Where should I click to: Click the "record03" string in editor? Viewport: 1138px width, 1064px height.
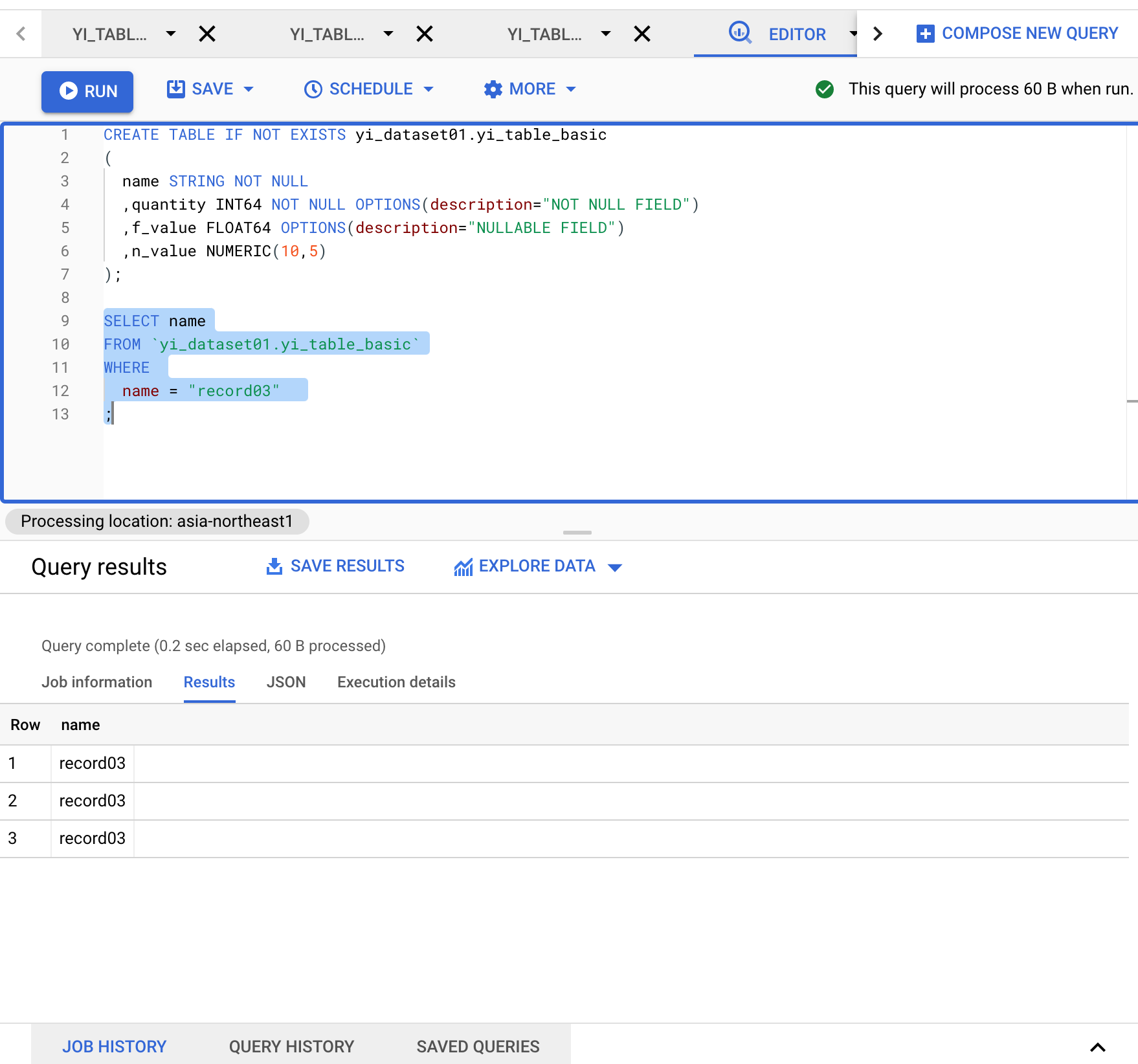(234, 391)
